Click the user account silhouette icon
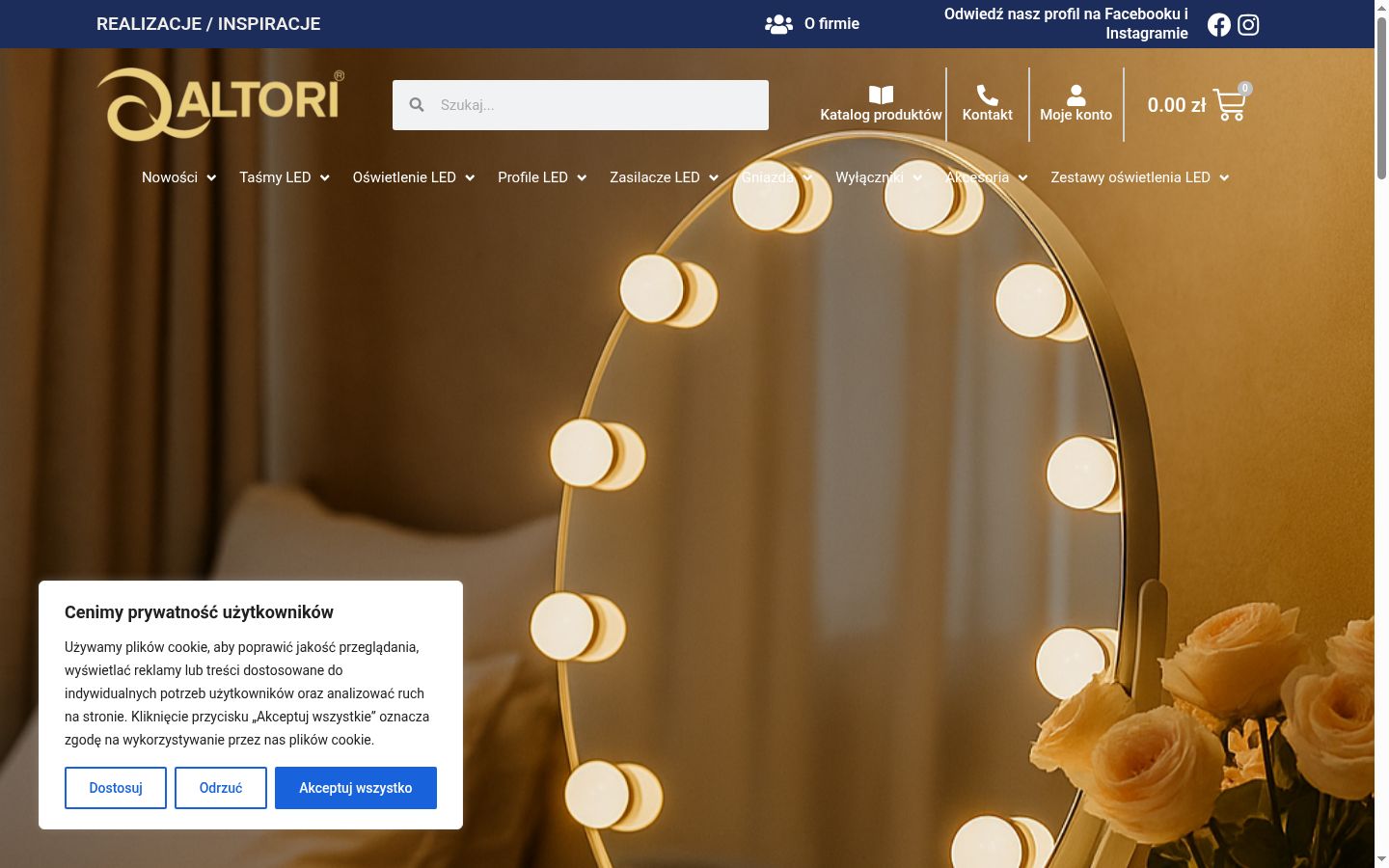The height and width of the screenshot is (868, 1389). pyautogui.click(x=1076, y=95)
